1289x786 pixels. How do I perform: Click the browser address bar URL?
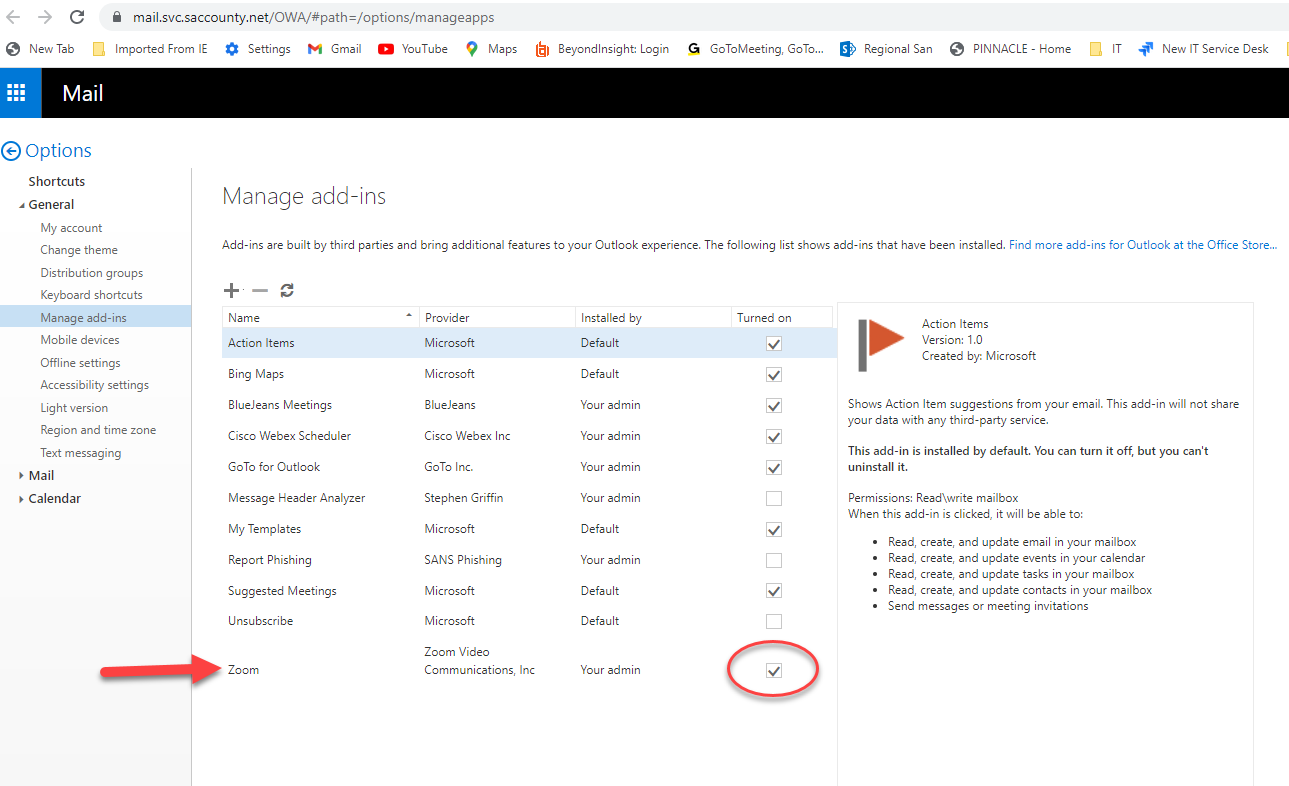pos(313,17)
